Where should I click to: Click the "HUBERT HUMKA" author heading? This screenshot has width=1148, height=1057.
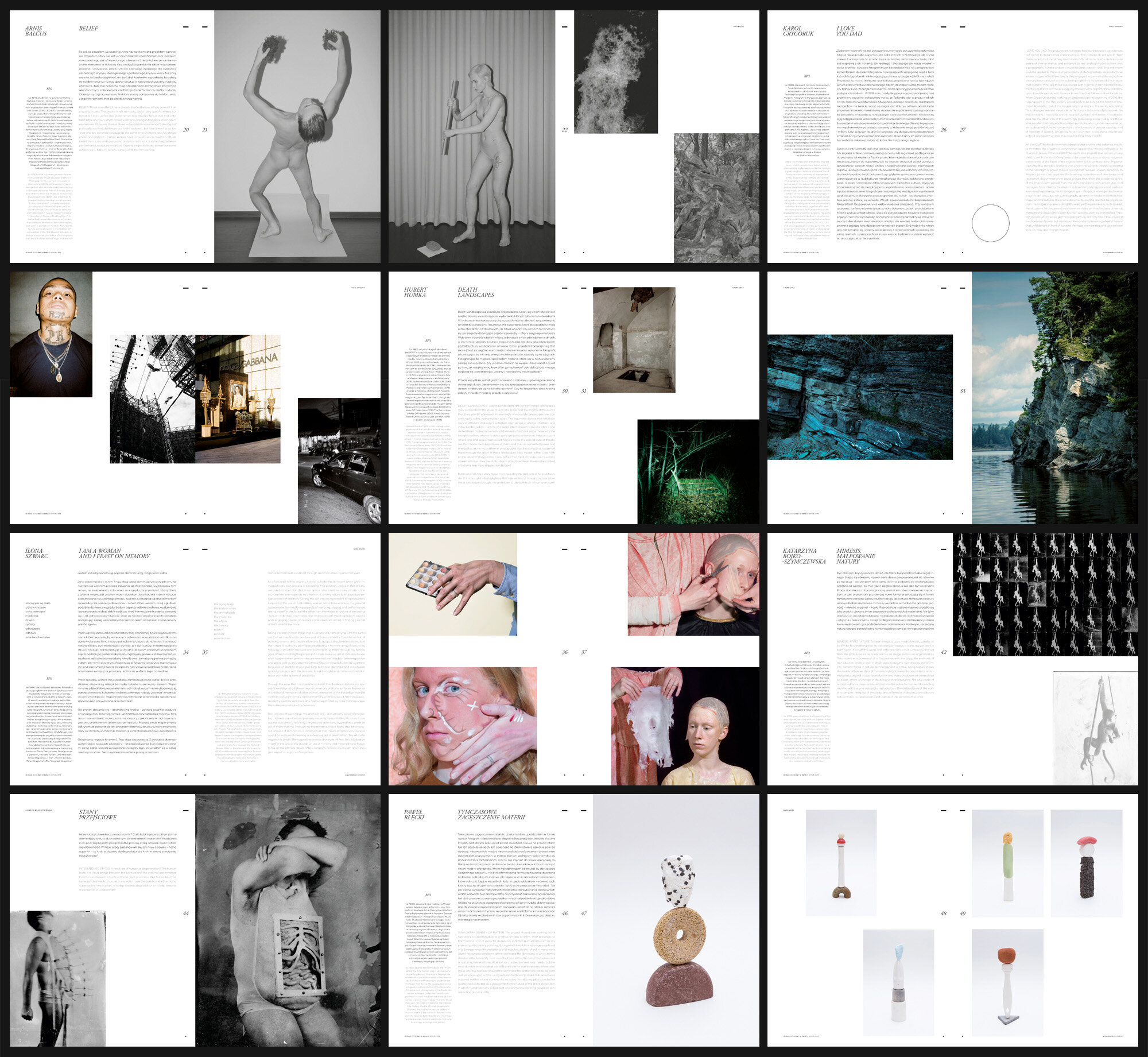point(416,292)
